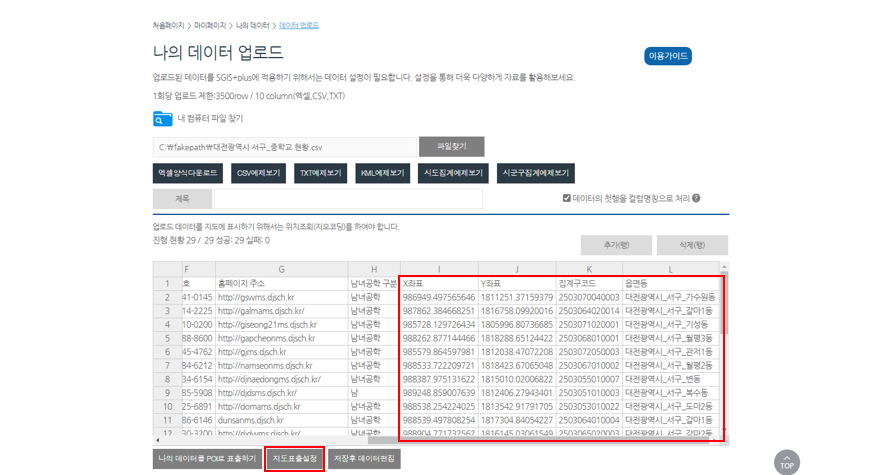This screenshot has width=881, height=475.
Task: Open the 이용가이드 guide button
Action: pyautogui.click(x=667, y=56)
